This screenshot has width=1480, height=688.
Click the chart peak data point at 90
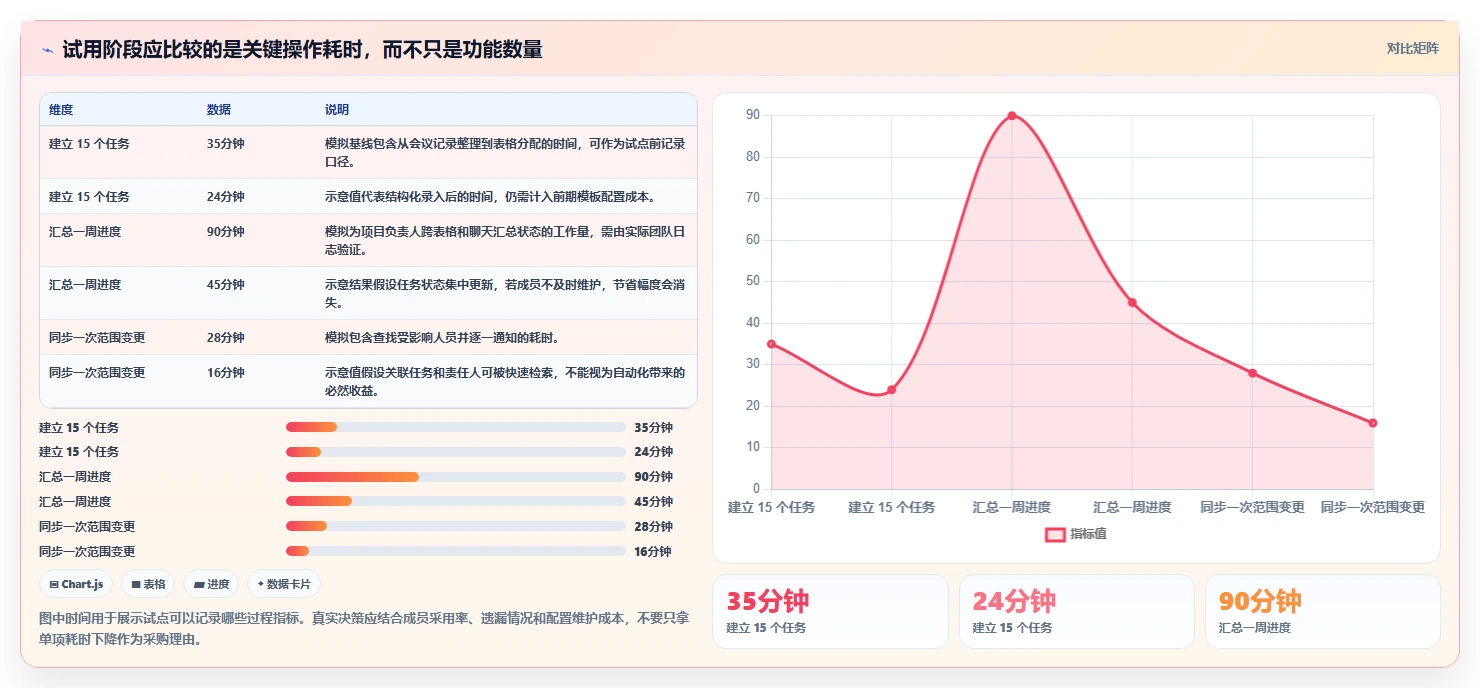(1012, 116)
